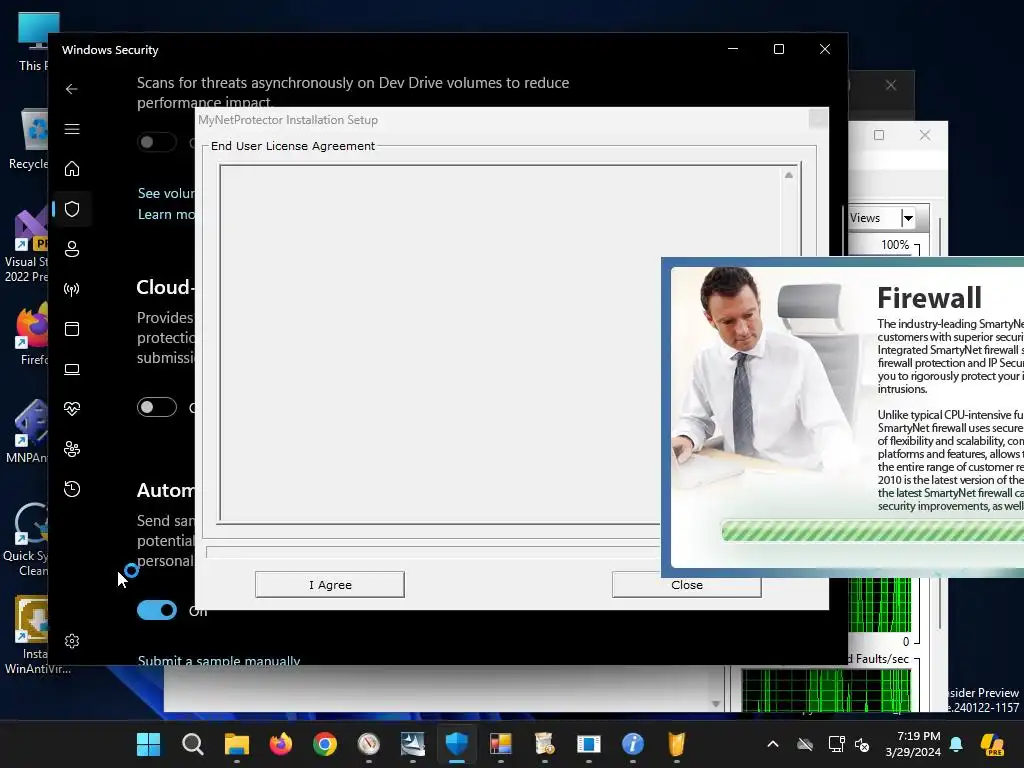Open the blue info icon app on taskbar

click(x=632, y=744)
